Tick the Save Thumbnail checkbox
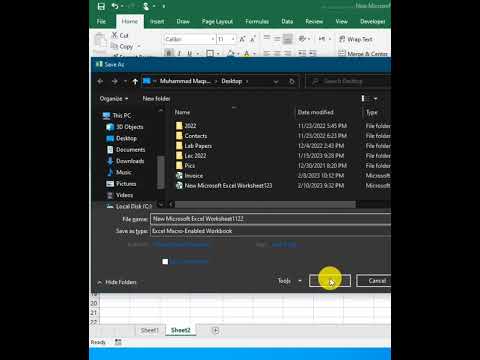 click(x=165, y=261)
